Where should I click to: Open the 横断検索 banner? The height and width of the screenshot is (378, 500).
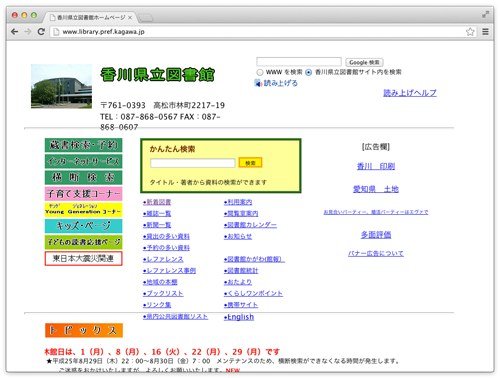(x=83, y=177)
